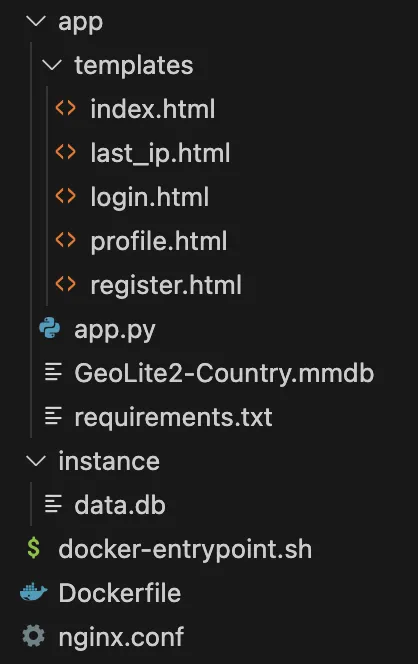Click the HTML icon next to login.html
Viewport: 418px width, 664px height.
66,196
